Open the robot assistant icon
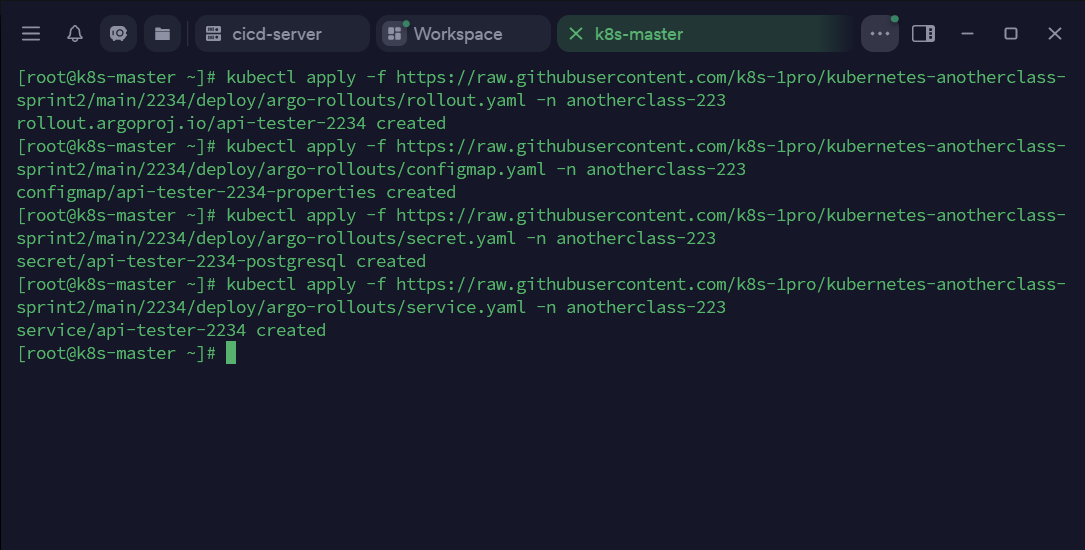The width and height of the screenshot is (1085, 550). (x=118, y=34)
